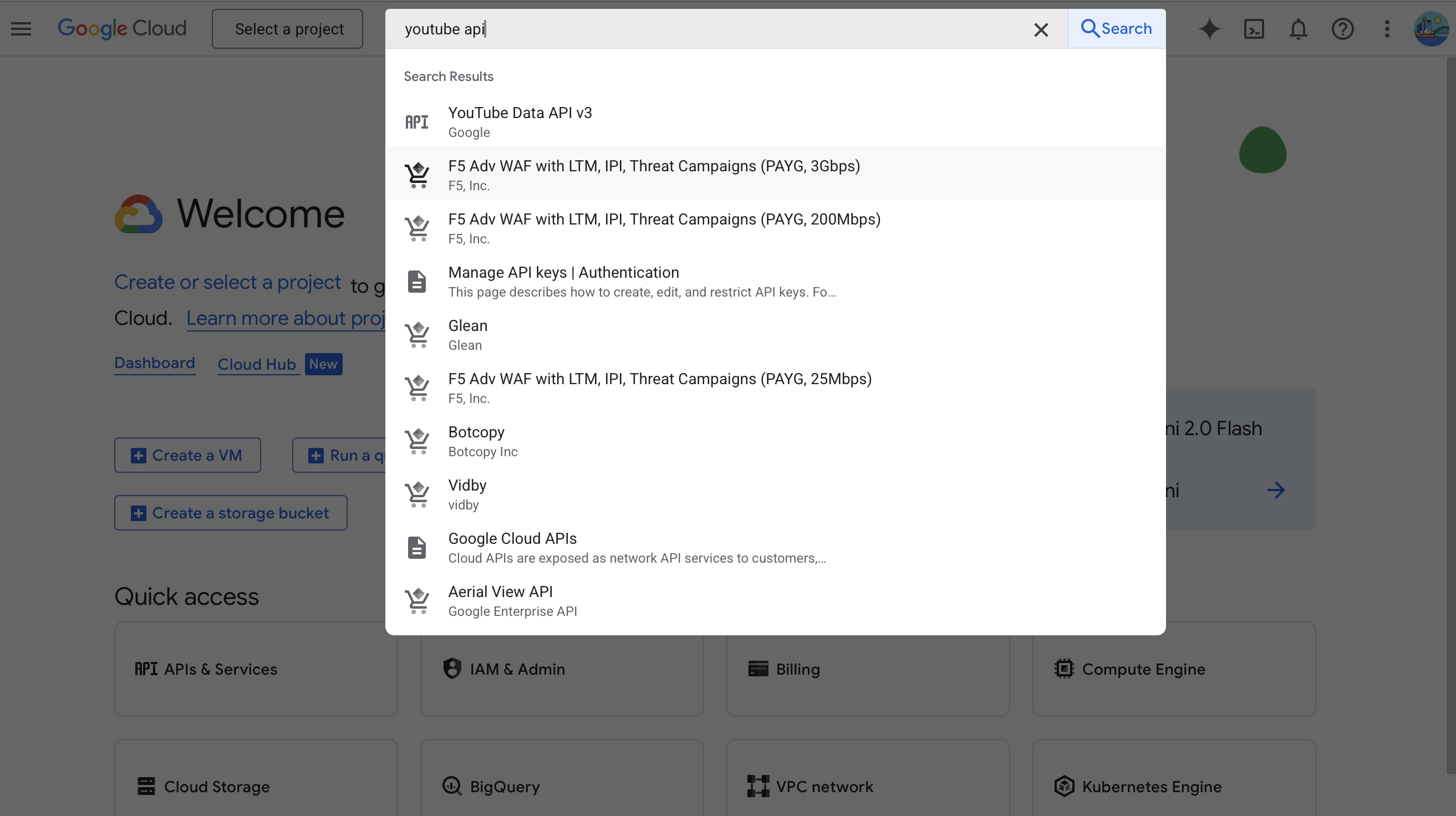1456x816 pixels.
Task: Click cart icon of F5 3Gbps result
Action: pos(417,175)
